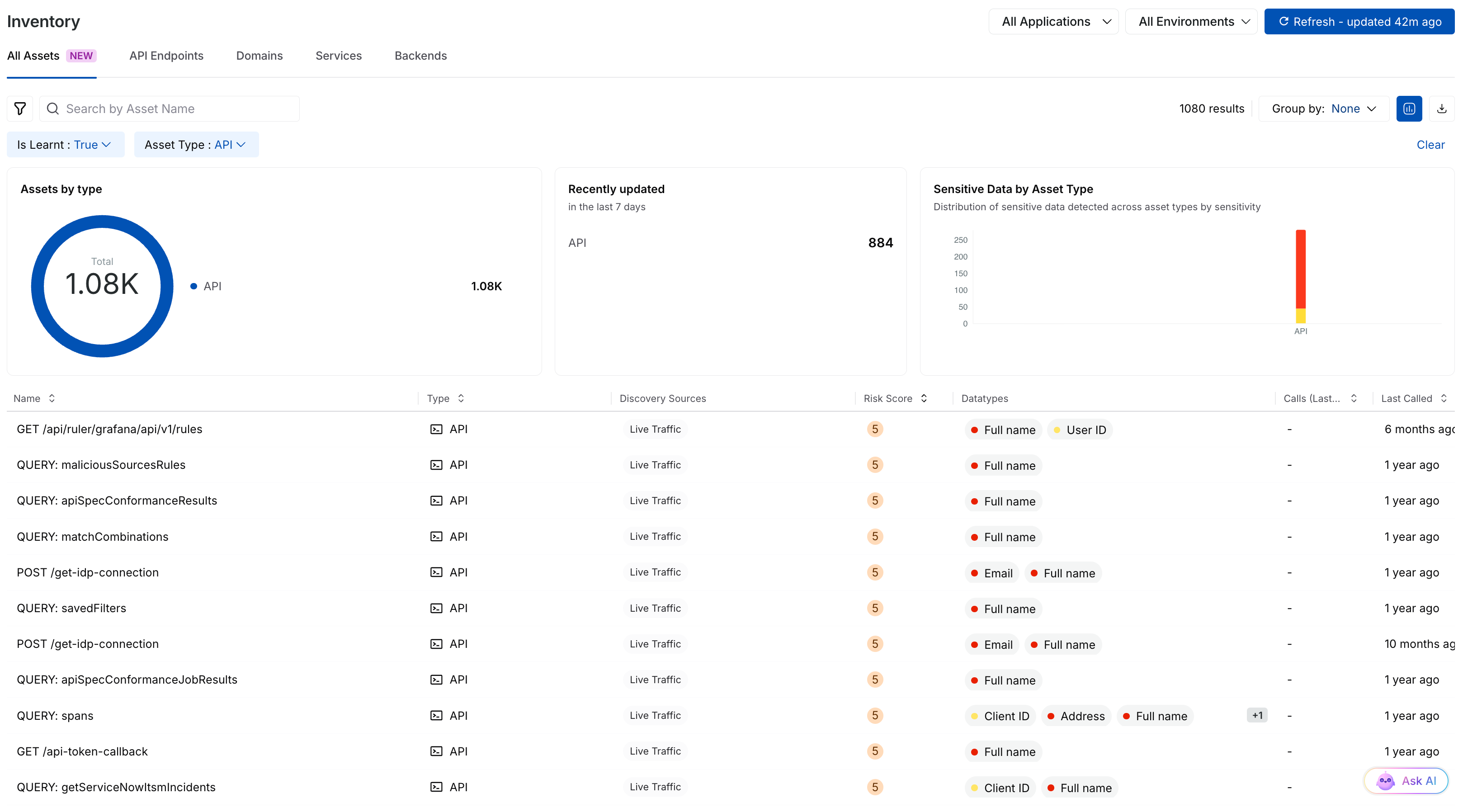Focus the Search by Asset Name field
Screen dimensions: 1463x812
click(169, 109)
